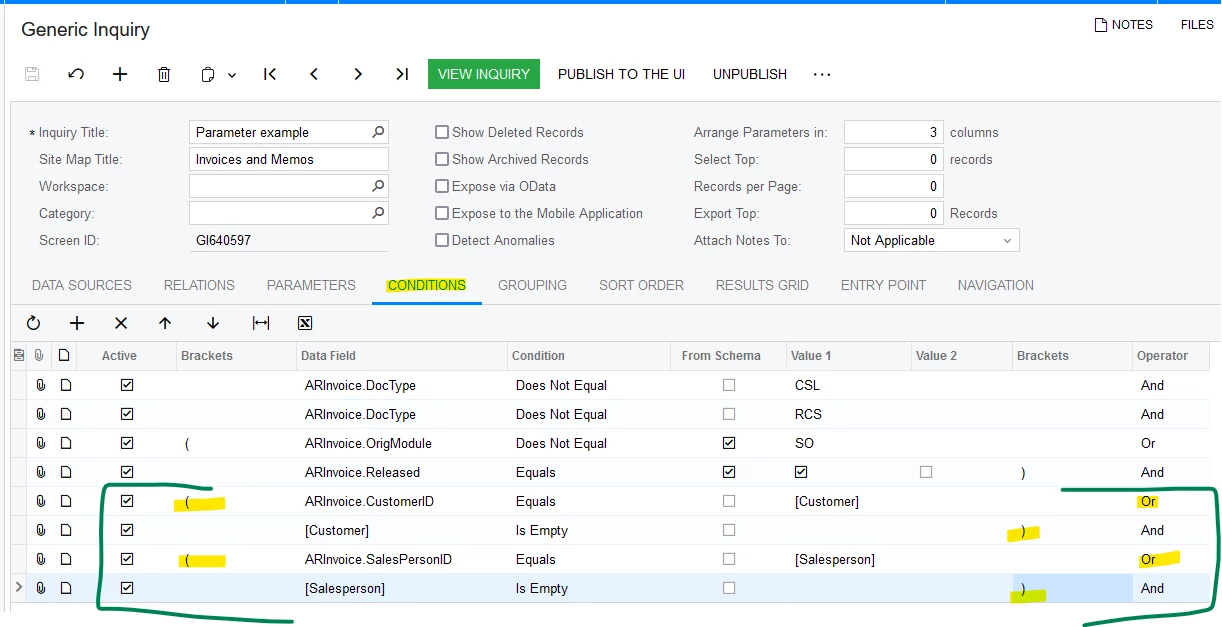Toggle Value 1 checkbox in ARInvoice.Released row
1222x627 pixels.
[x=801, y=472]
